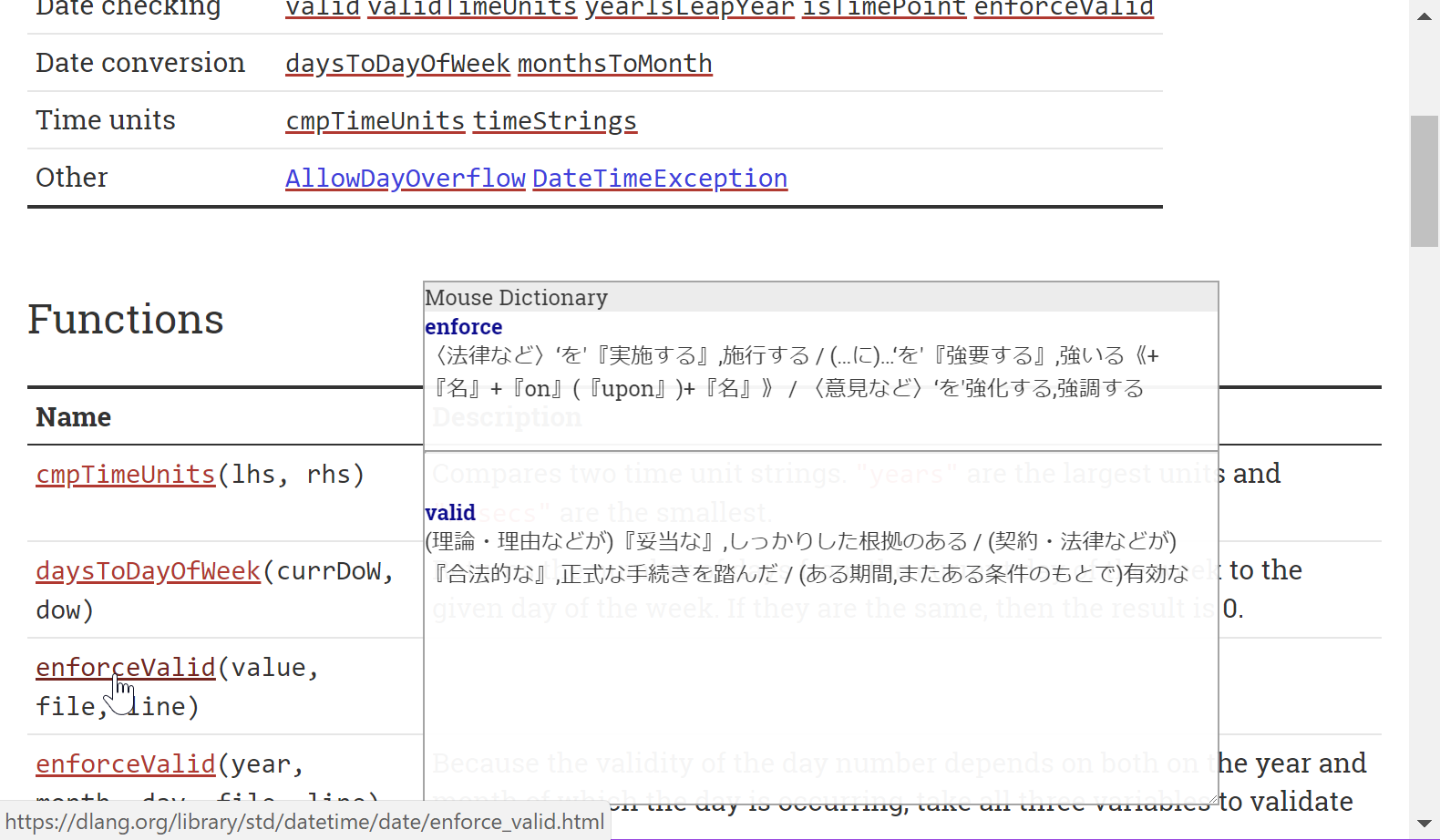The width and height of the screenshot is (1440, 840).
Task: Click the Mouse Dictionary title bar
Action: point(821,298)
